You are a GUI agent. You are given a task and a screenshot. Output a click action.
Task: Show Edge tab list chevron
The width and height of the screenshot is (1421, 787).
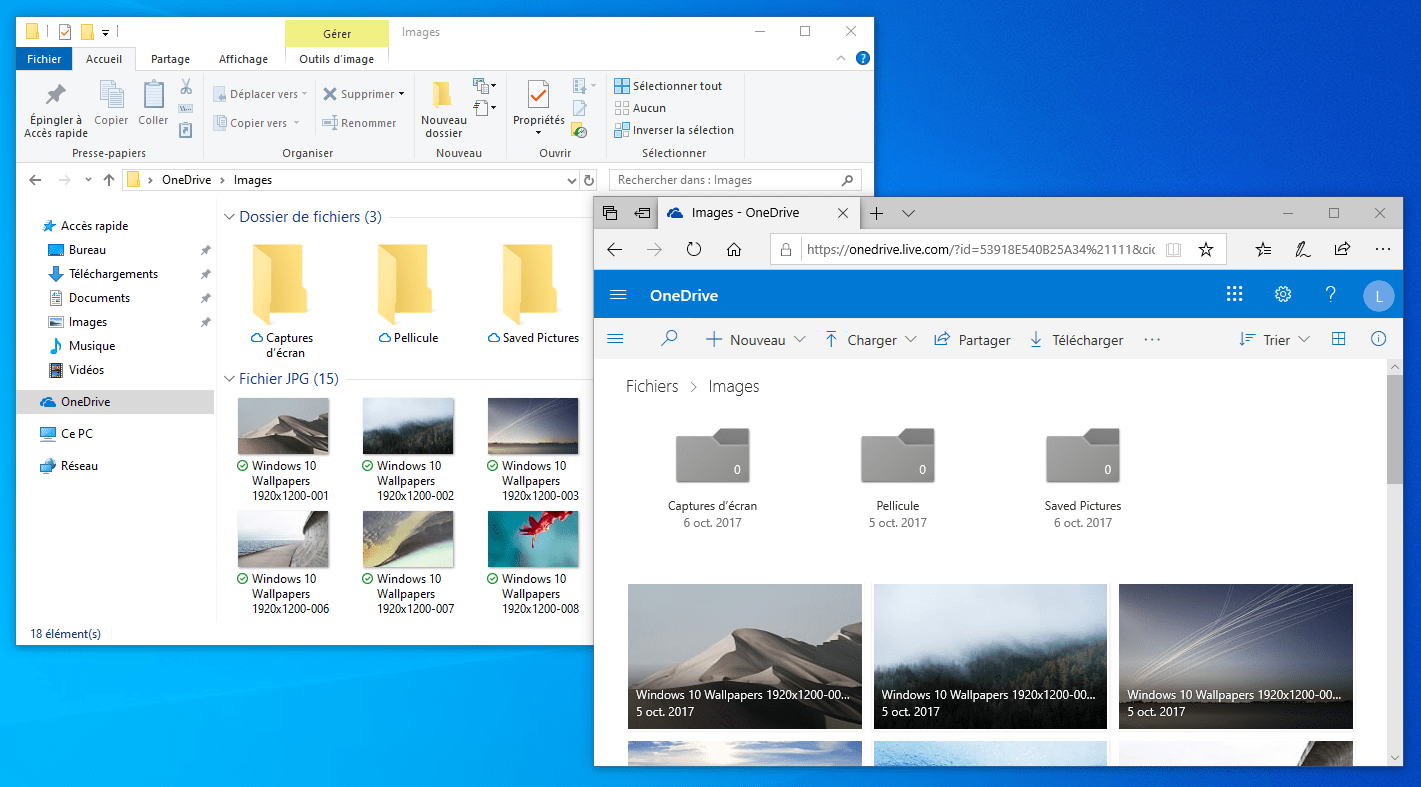[908, 213]
